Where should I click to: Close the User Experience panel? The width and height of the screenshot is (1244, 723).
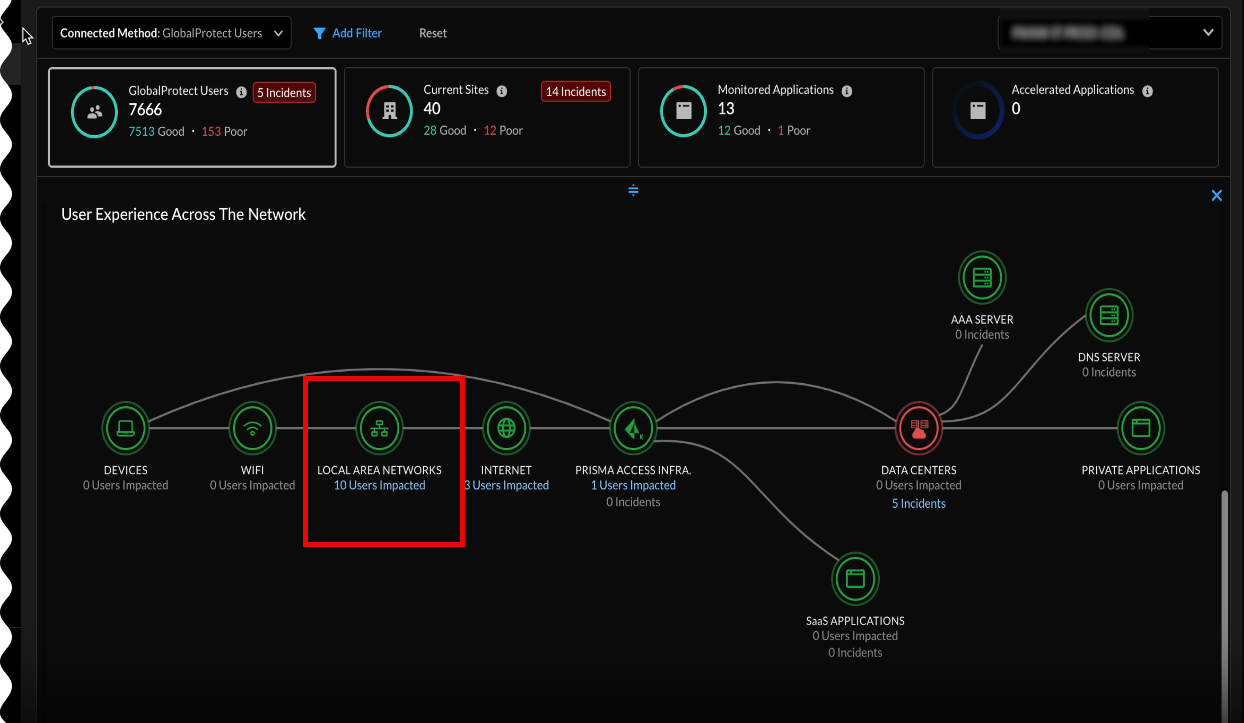[x=1217, y=196]
